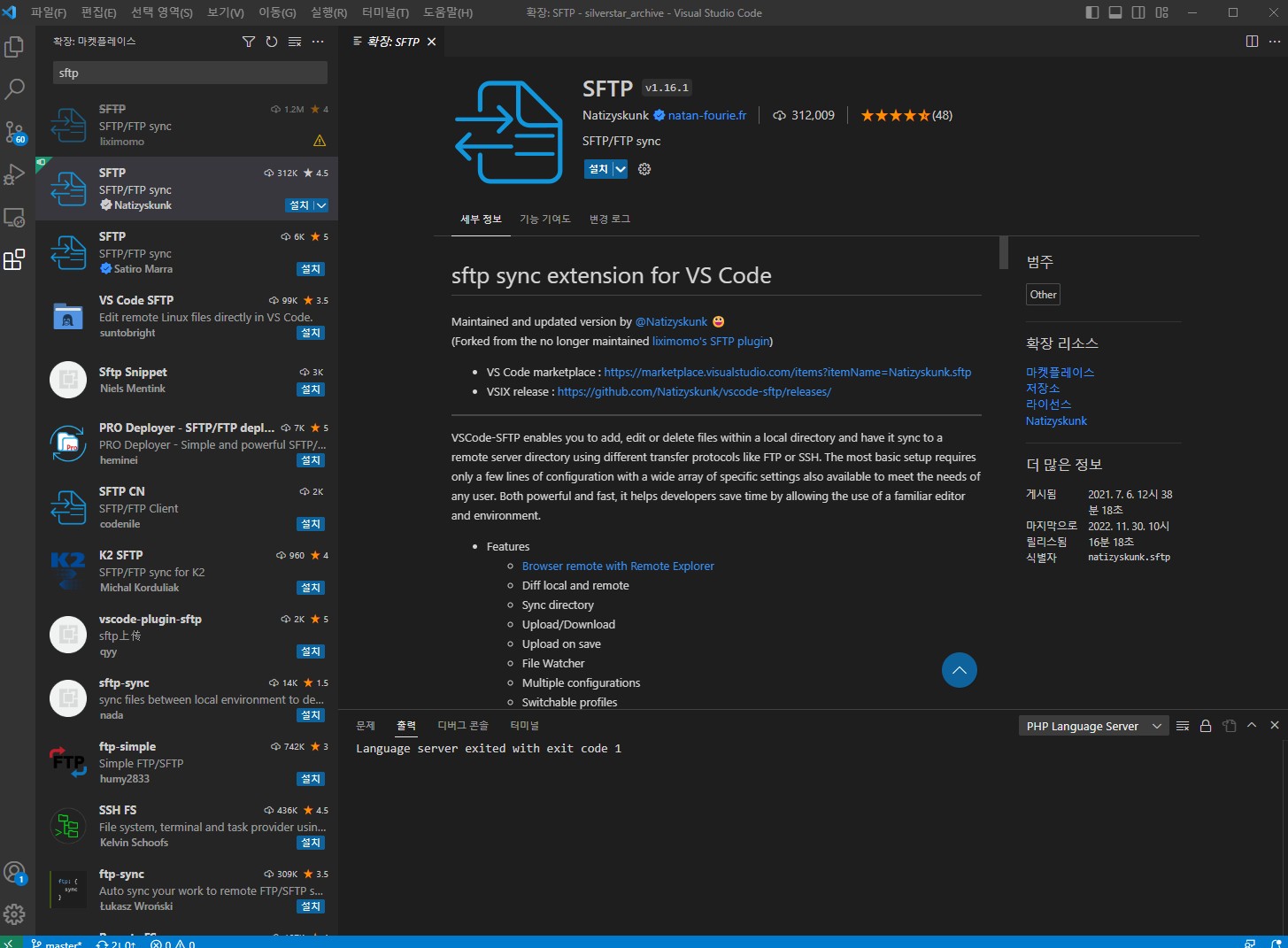Toggle the bottom panel layout button

(1115, 12)
